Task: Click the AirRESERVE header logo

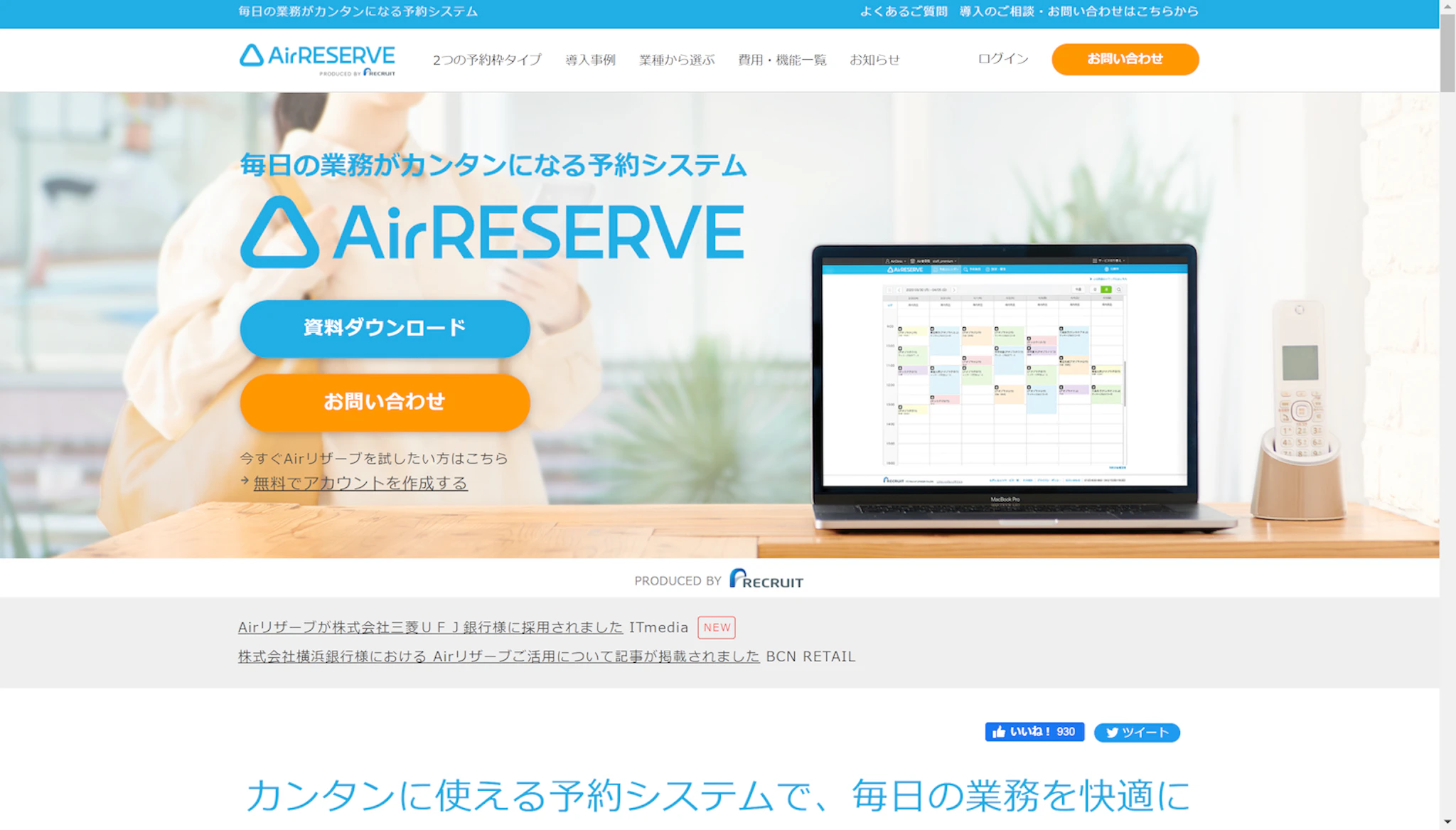Action: click(x=317, y=60)
